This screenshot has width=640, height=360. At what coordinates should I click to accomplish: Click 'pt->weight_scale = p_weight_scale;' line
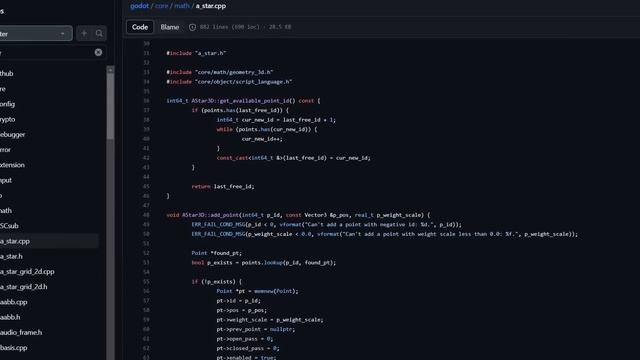coord(270,320)
